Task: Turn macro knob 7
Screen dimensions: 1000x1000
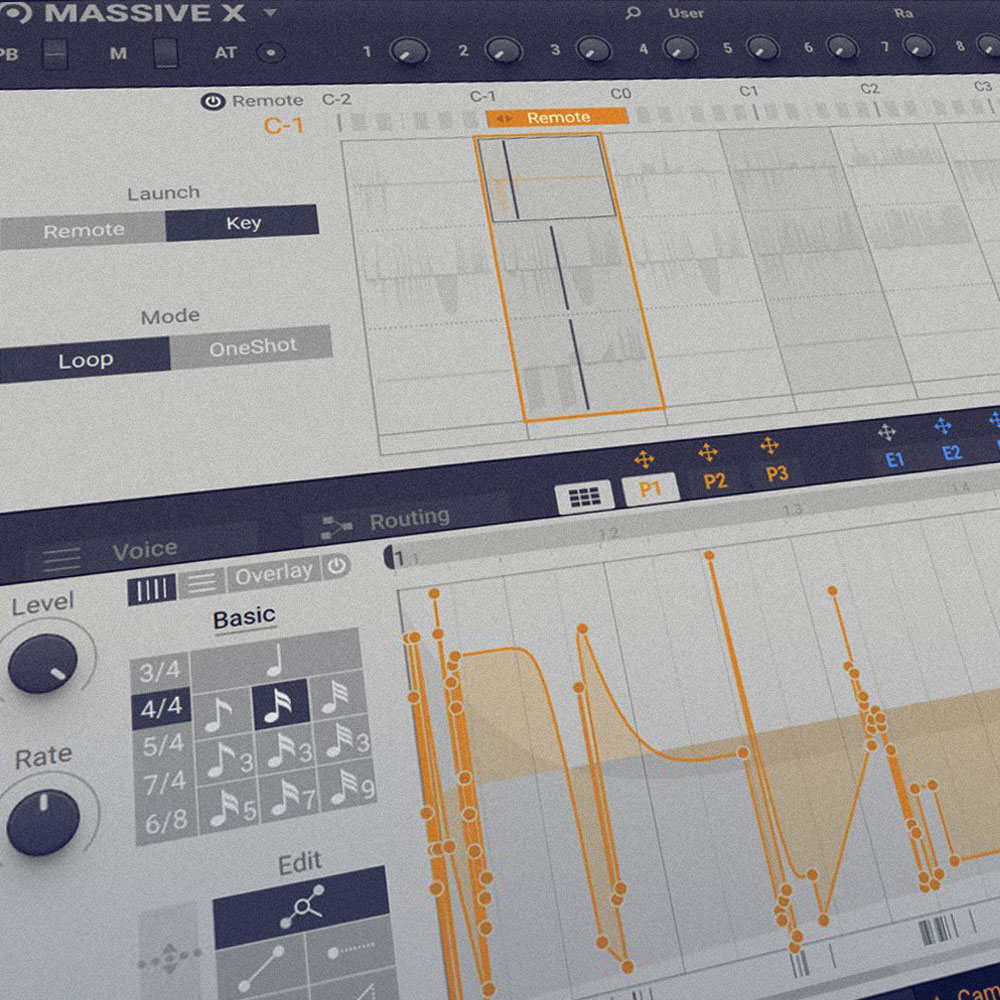Action: [918, 45]
